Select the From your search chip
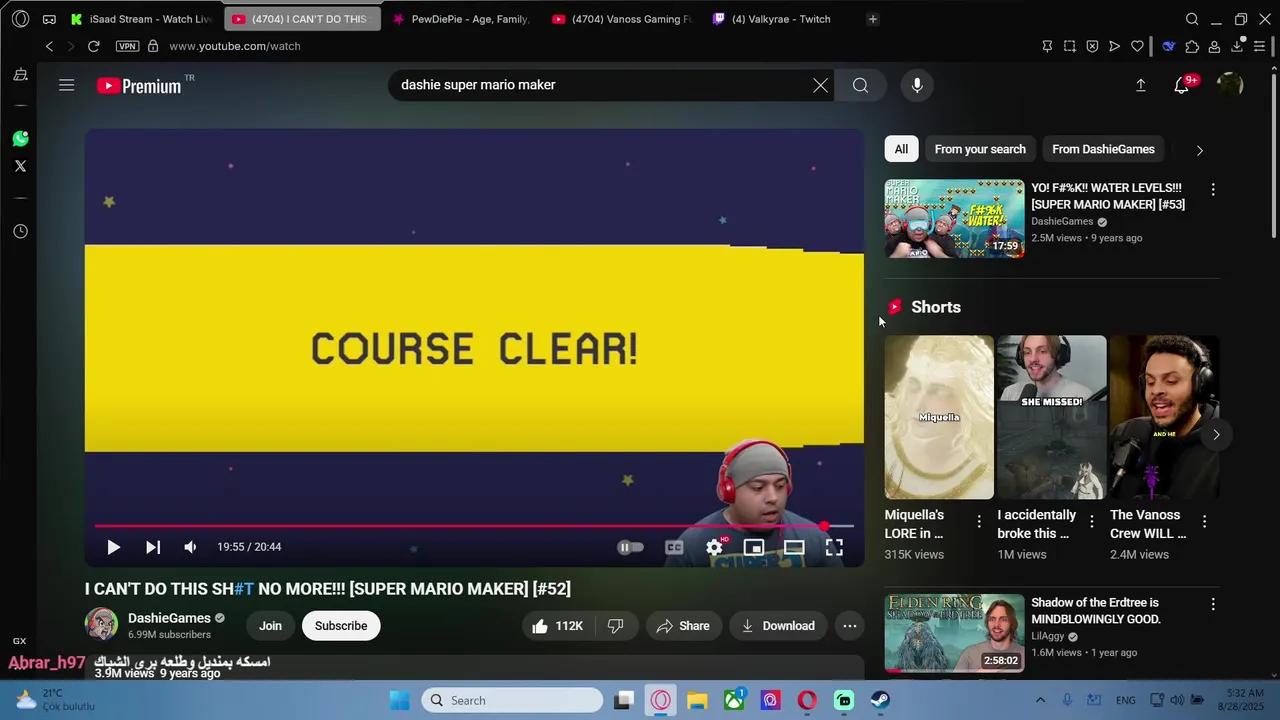This screenshot has height=720, width=1280. coord(980,149)
